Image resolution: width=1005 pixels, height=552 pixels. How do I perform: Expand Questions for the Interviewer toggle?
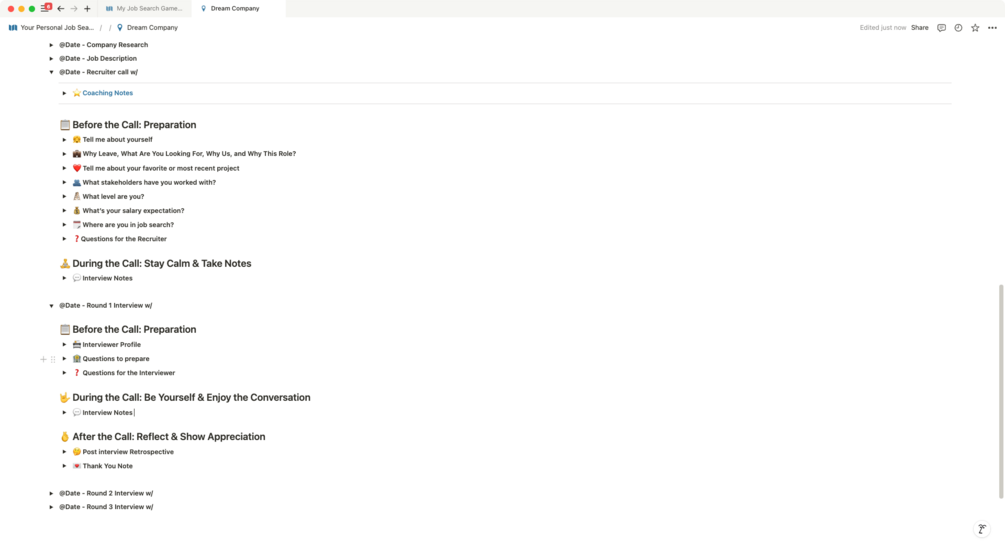(x=64, y=373)
